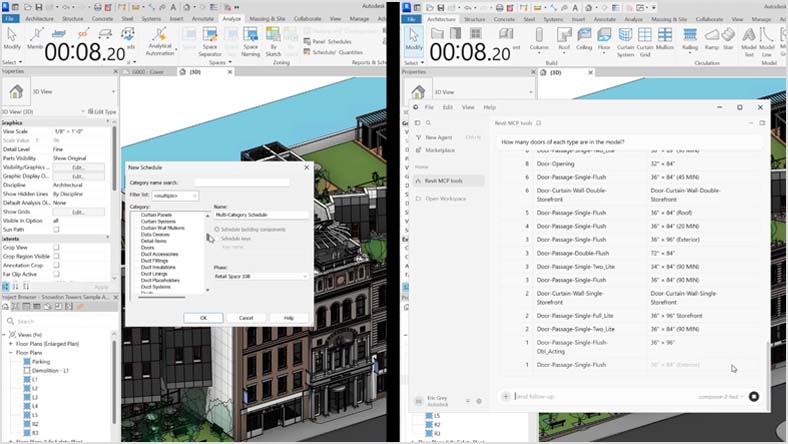The height and width of the screenshot is (444, 788).
Task: Toggle visibility box for floor plan L1
Action: [27, 379]
